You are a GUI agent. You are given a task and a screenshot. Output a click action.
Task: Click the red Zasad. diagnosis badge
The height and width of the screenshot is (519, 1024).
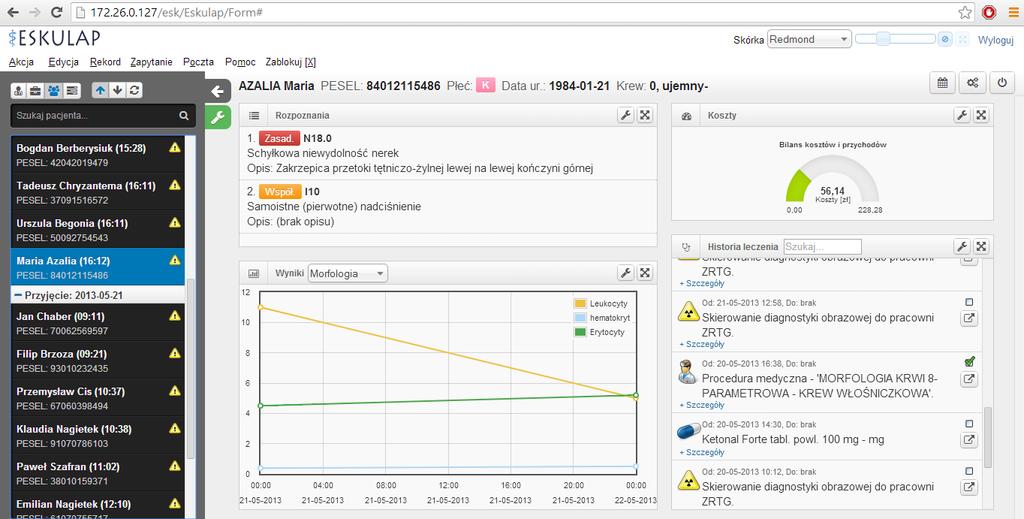click(x=280, y=138)
